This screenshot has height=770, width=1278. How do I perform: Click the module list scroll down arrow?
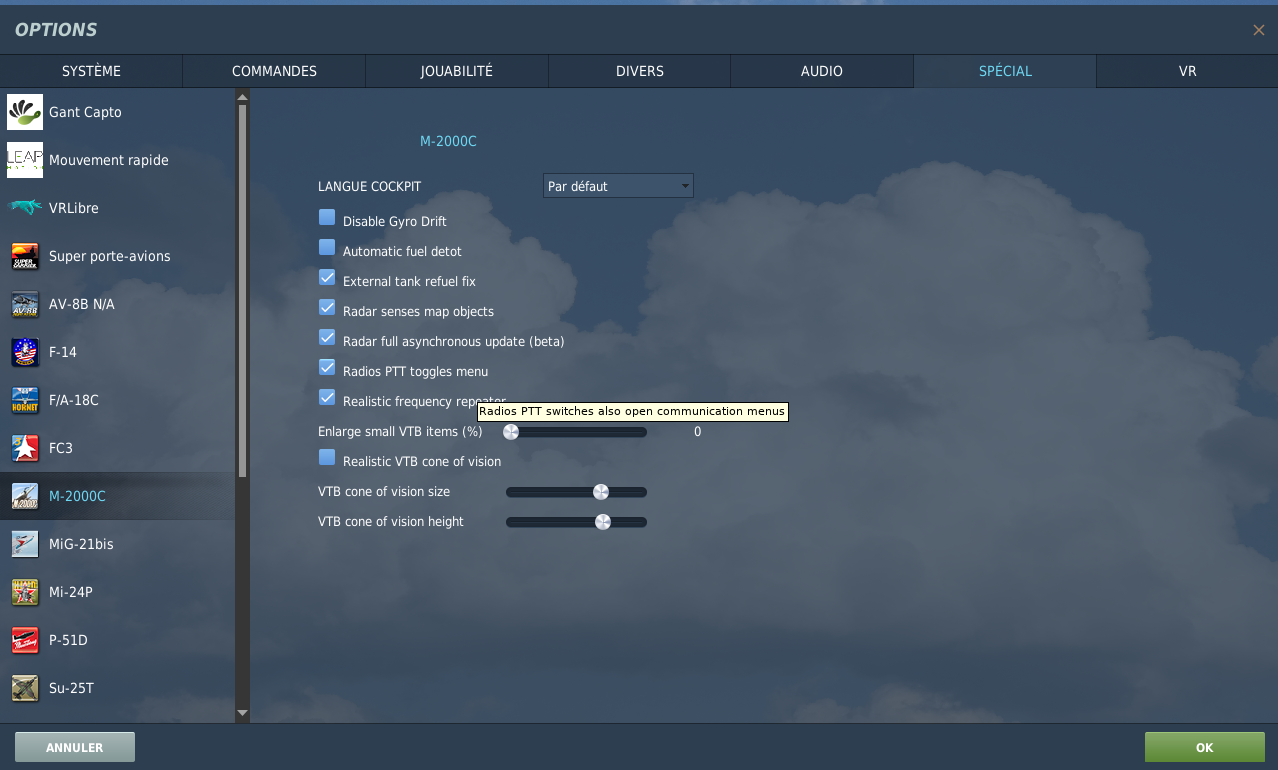[242, 713]
